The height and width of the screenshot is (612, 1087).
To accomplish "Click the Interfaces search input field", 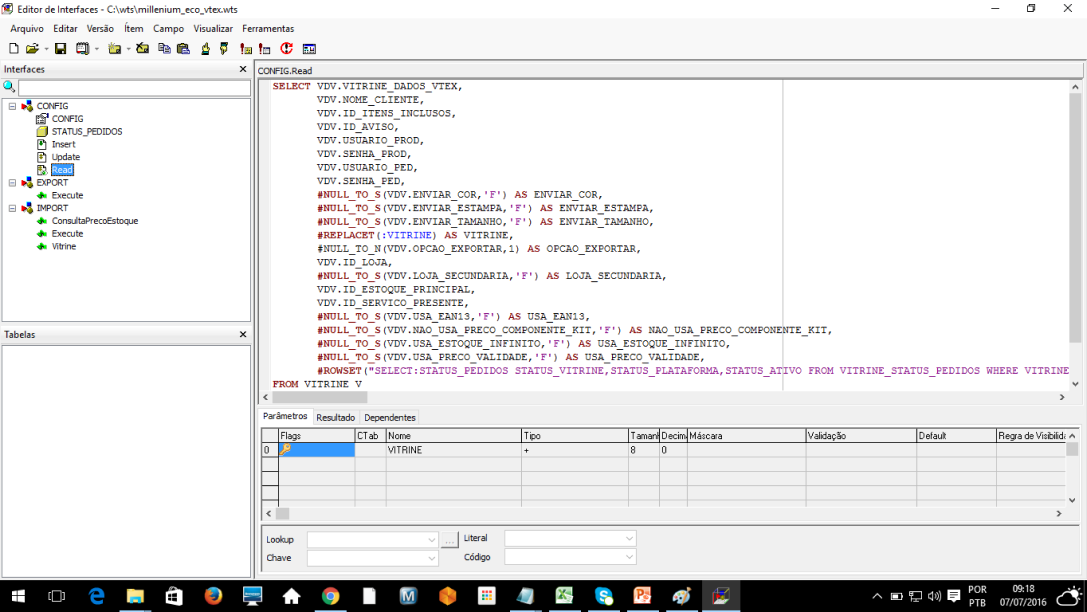I will click(x=134, y=88).
